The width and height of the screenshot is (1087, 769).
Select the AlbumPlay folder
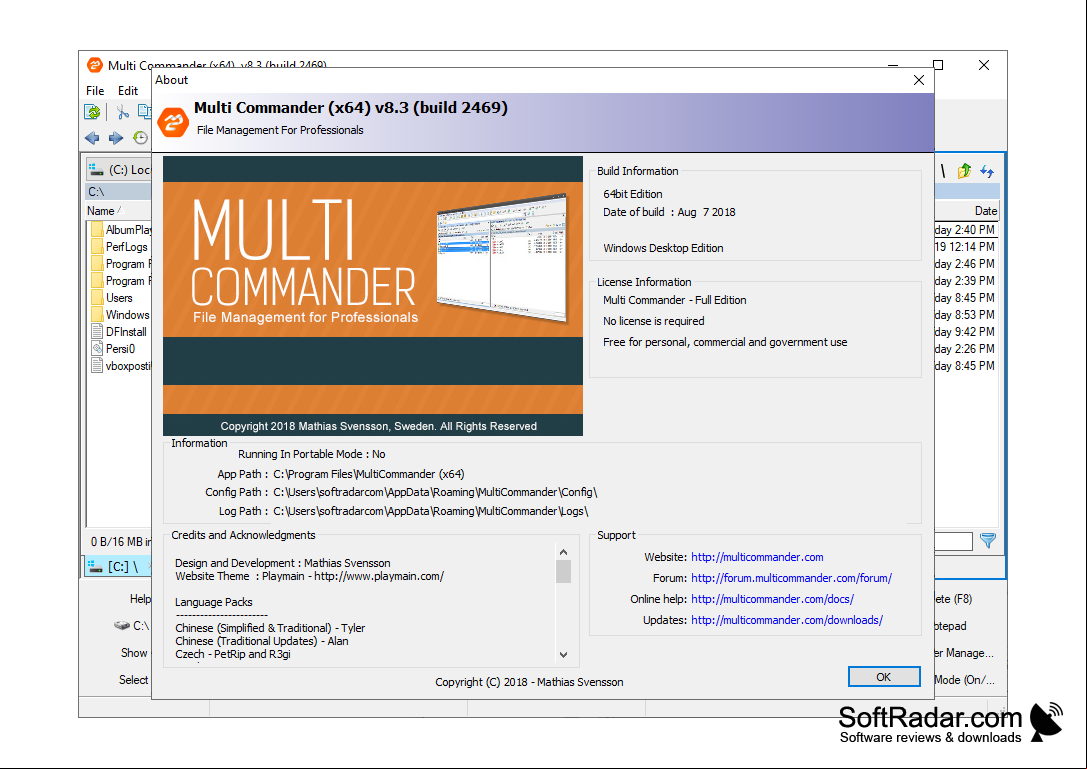point(121,230)
